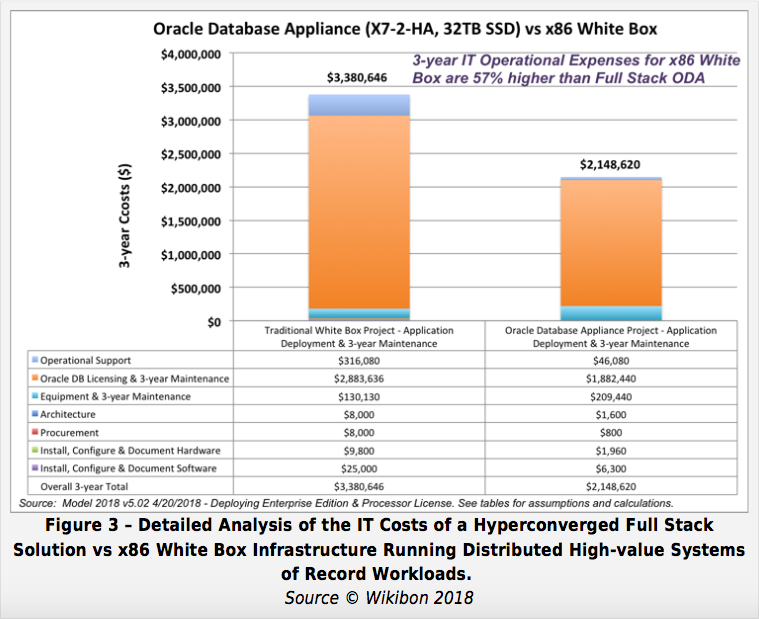Click the 'Source: Model 2018 v5.02' footnote
Screen dimensions: 759x619
[x=346, y=503]
